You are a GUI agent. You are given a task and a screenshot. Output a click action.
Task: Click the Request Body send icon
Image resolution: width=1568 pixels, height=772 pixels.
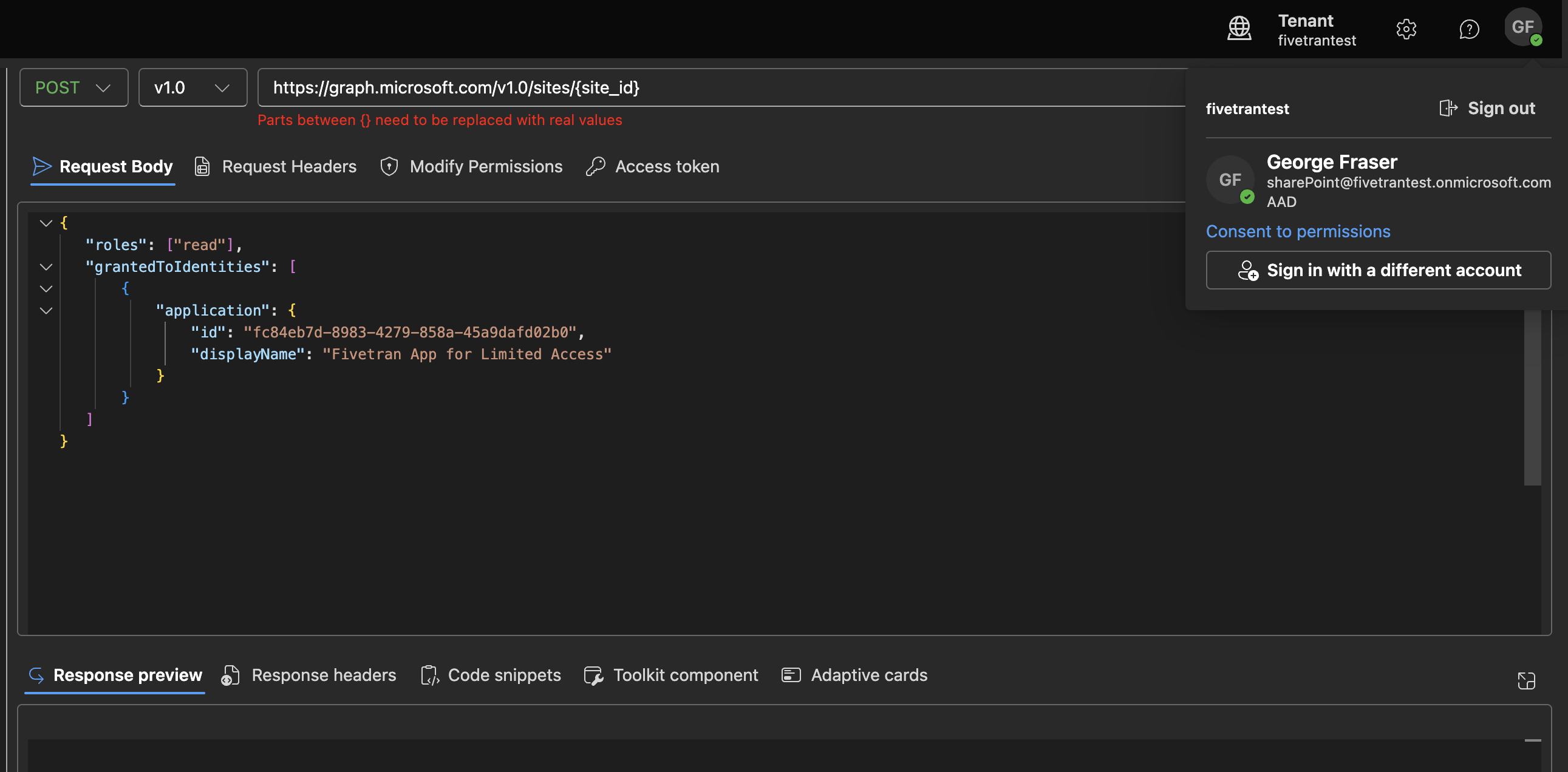coord(42,166)
